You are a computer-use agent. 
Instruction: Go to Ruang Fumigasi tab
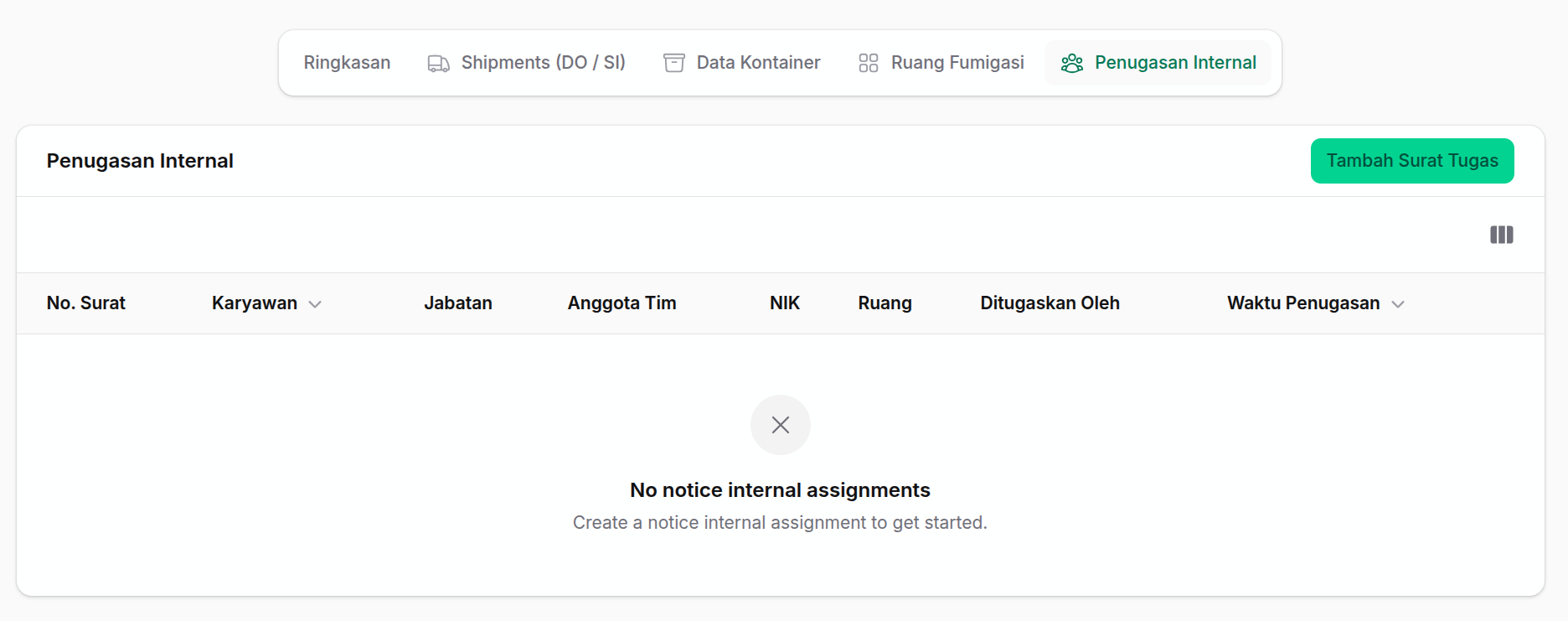click(x=941, y=63)
